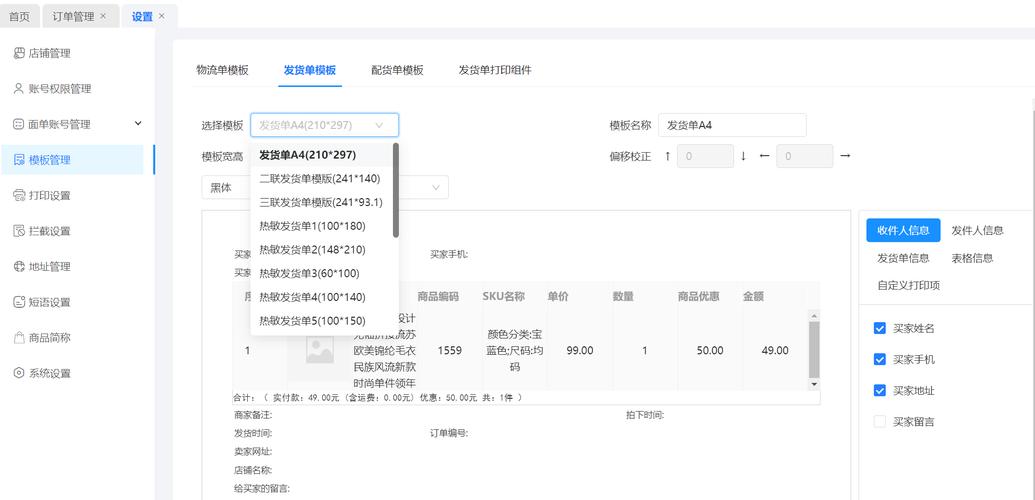Switch to the 物流单模板 tab
This screenshot has height=500, width=1035.
[222, 70]
